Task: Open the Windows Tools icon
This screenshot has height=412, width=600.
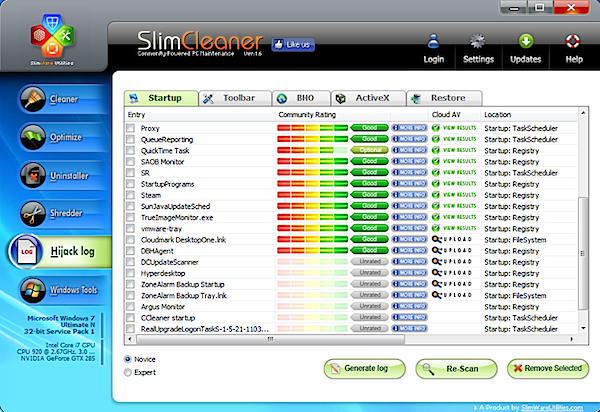Action: click(x=33, y=290)
